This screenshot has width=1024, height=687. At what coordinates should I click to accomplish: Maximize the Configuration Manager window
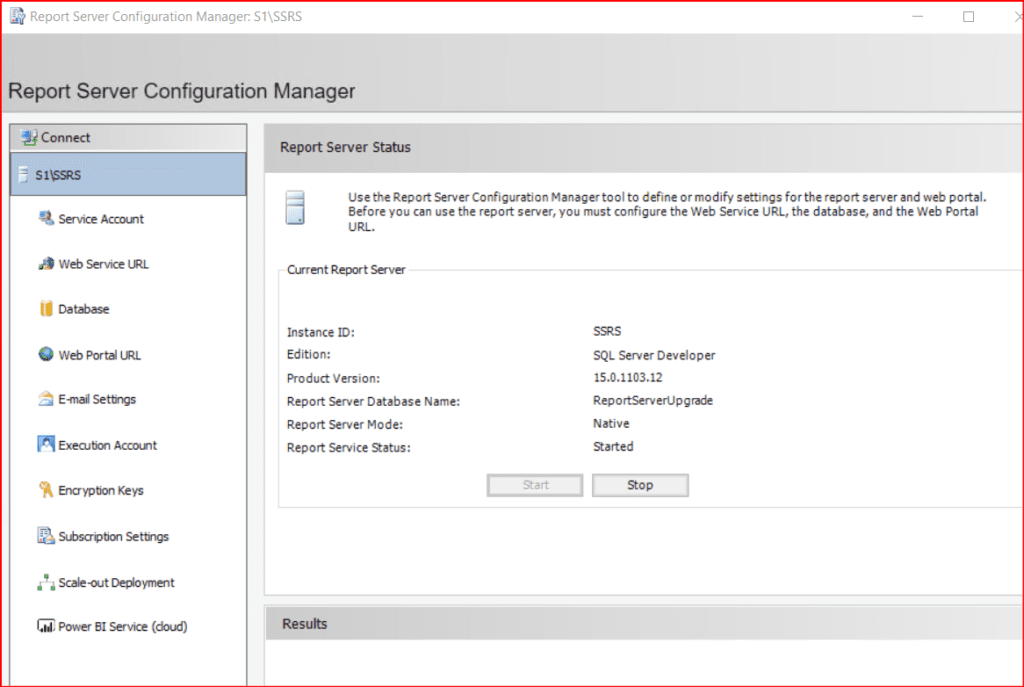point(968,17)
